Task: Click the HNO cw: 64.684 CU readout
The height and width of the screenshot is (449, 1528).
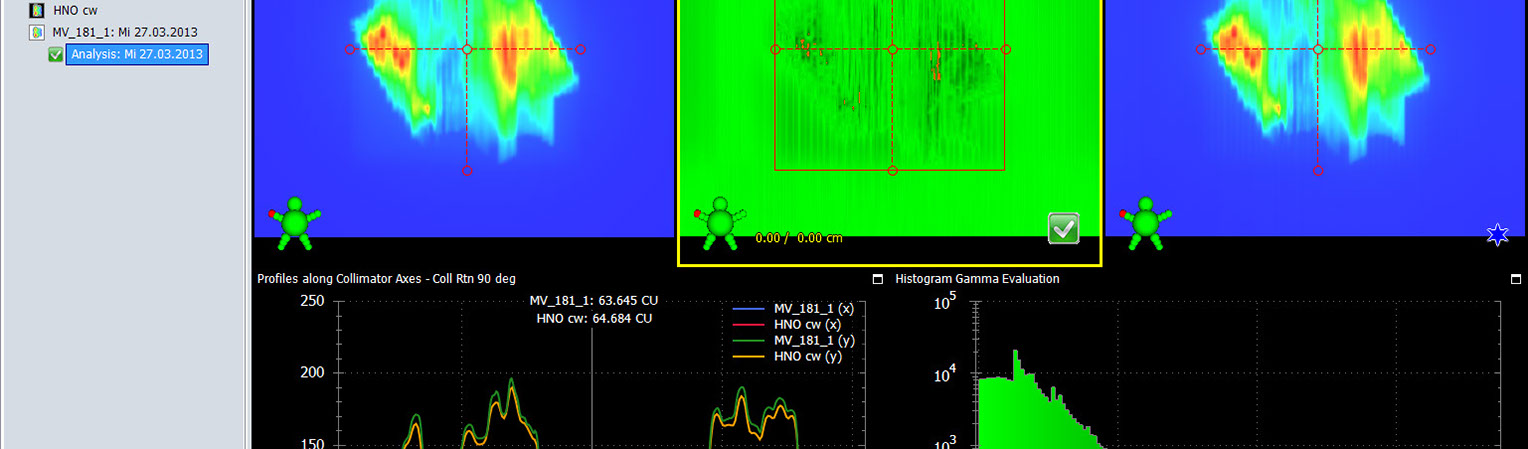Action: [x=594, y=319]
